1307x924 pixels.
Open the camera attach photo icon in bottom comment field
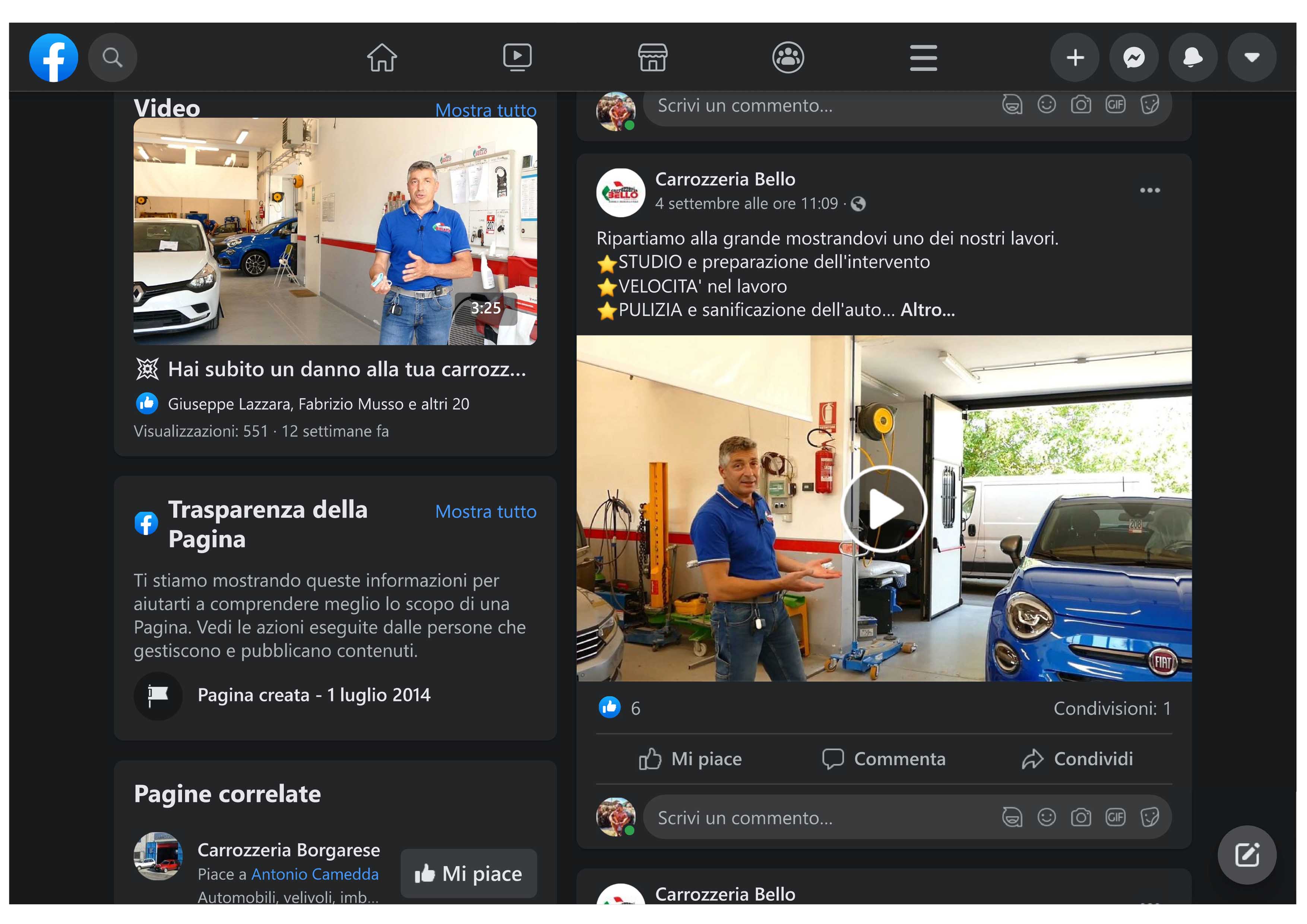point(1080,817)
